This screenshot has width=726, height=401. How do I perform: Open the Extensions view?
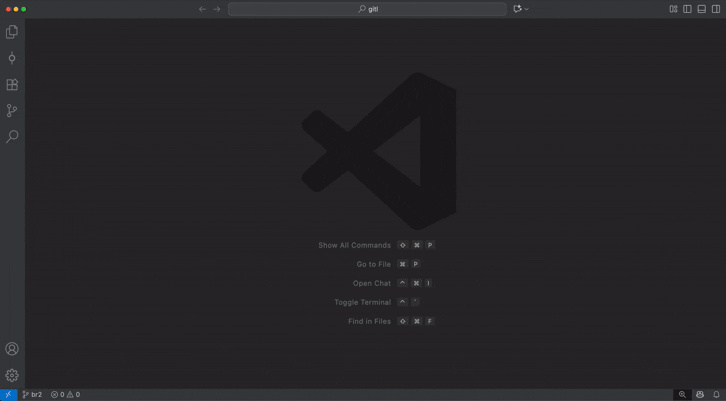coord(12,85)
